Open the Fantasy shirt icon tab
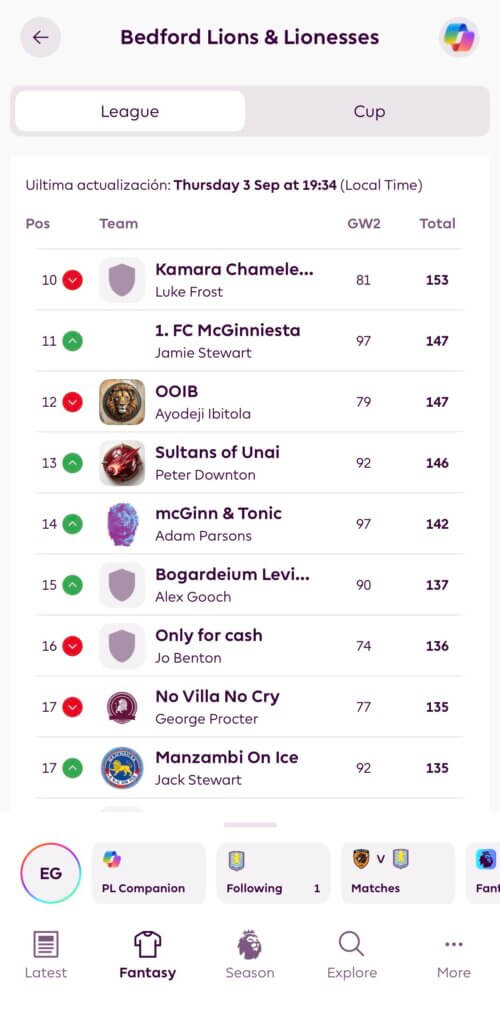 148,955
